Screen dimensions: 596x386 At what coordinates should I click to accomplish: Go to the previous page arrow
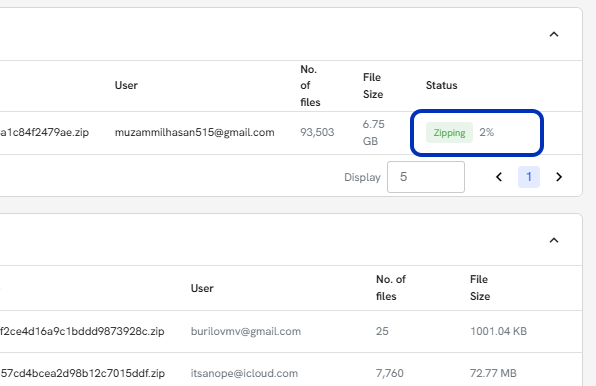499,177
